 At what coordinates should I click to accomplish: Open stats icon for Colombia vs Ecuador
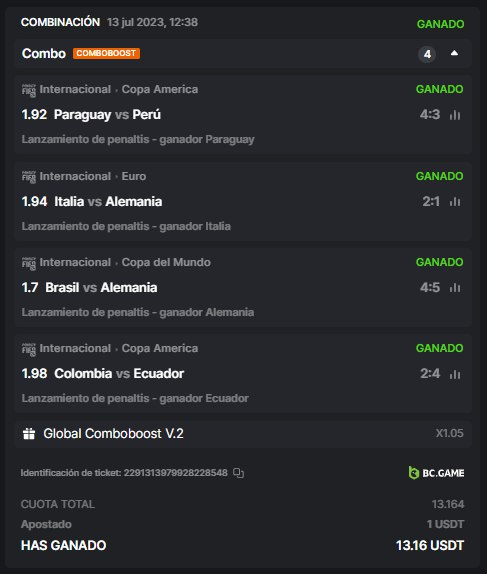455,374
